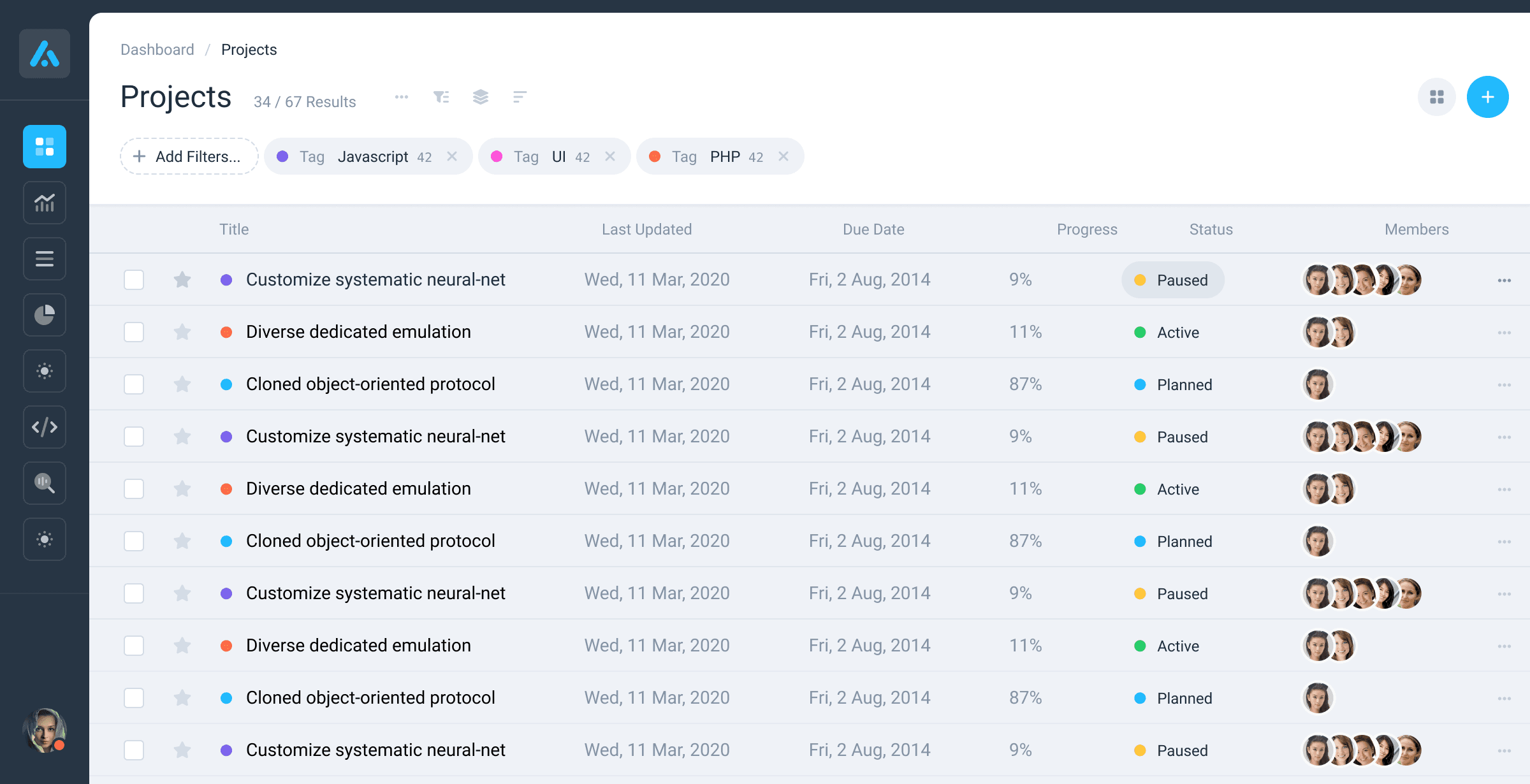Check the box for first Cloned object-oriented protocol
The image size is (1530, 784).
pos(134,384)
